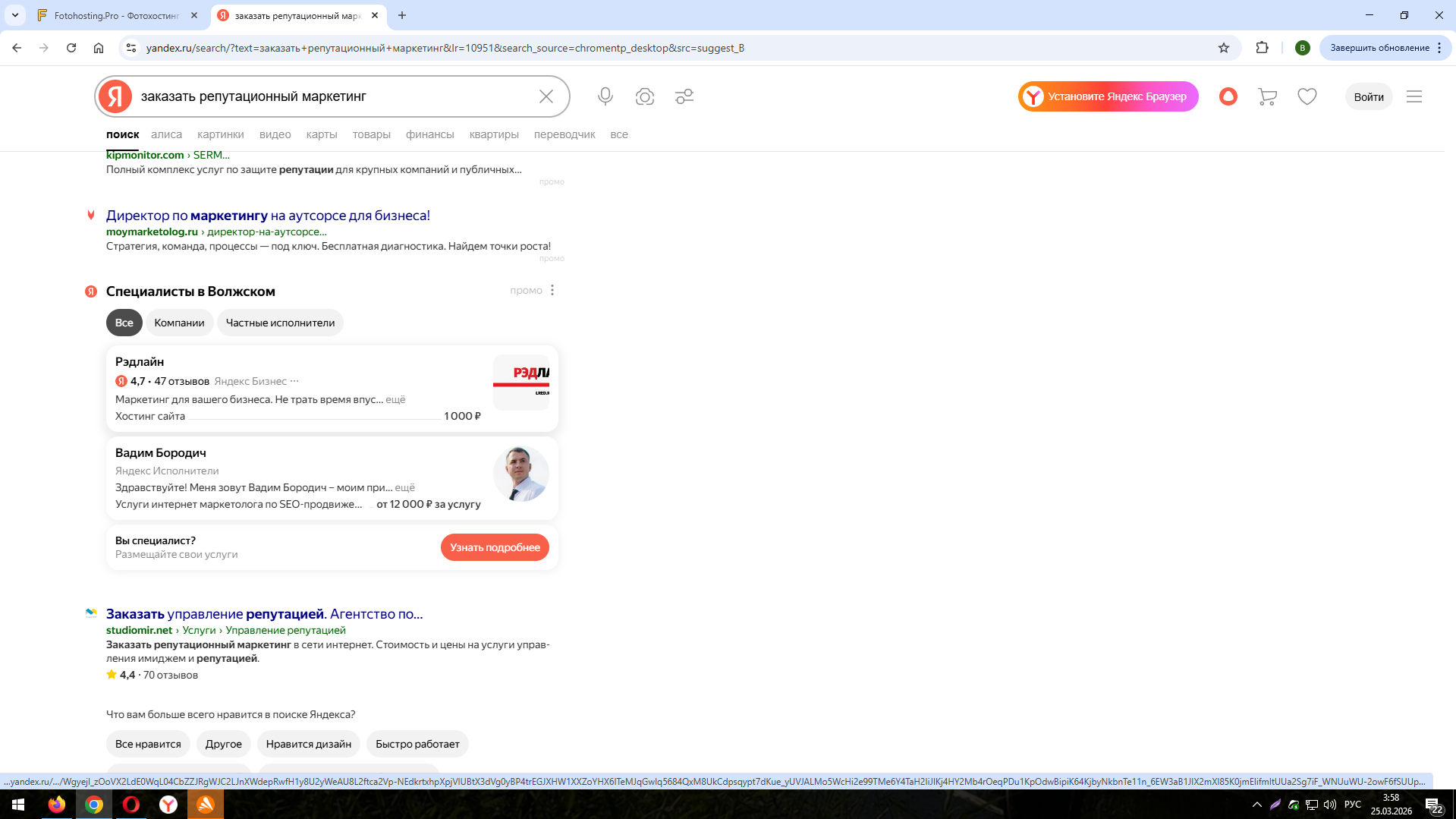The image size is (1456, 819).
Task: Switch to квартиры search tab
Action: (494, 134)
